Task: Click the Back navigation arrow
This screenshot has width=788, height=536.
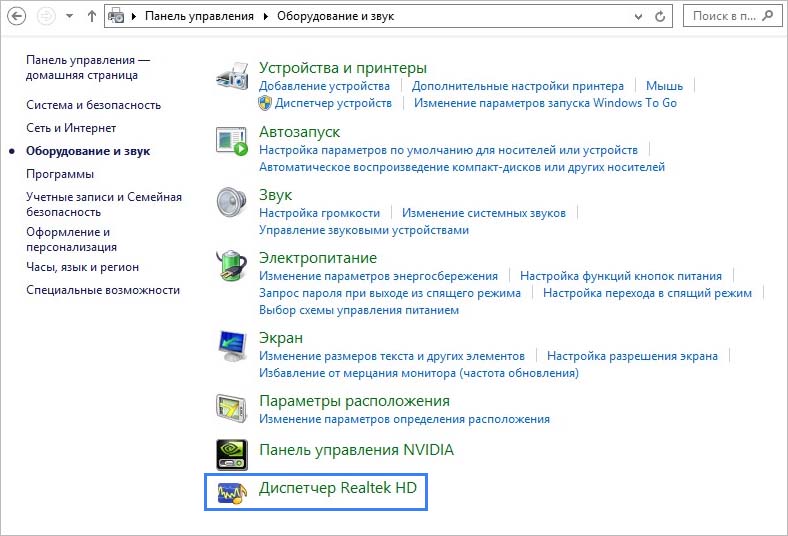Action: (x=17, y=16)
